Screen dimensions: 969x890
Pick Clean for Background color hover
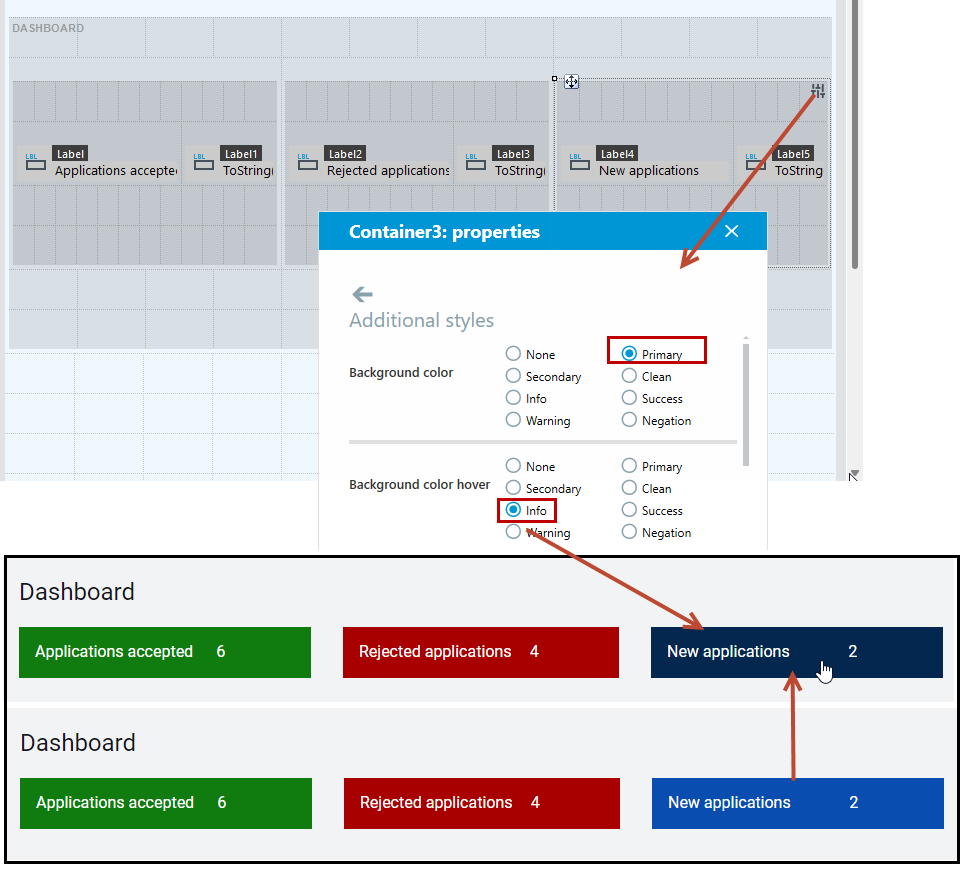pos(629,488)
